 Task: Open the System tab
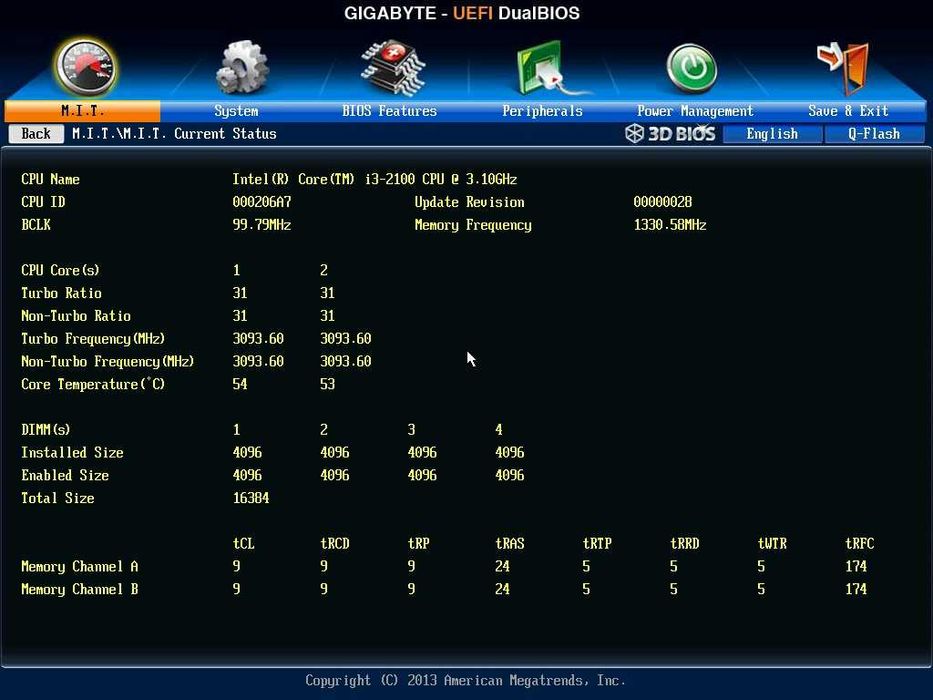[236, 111]
